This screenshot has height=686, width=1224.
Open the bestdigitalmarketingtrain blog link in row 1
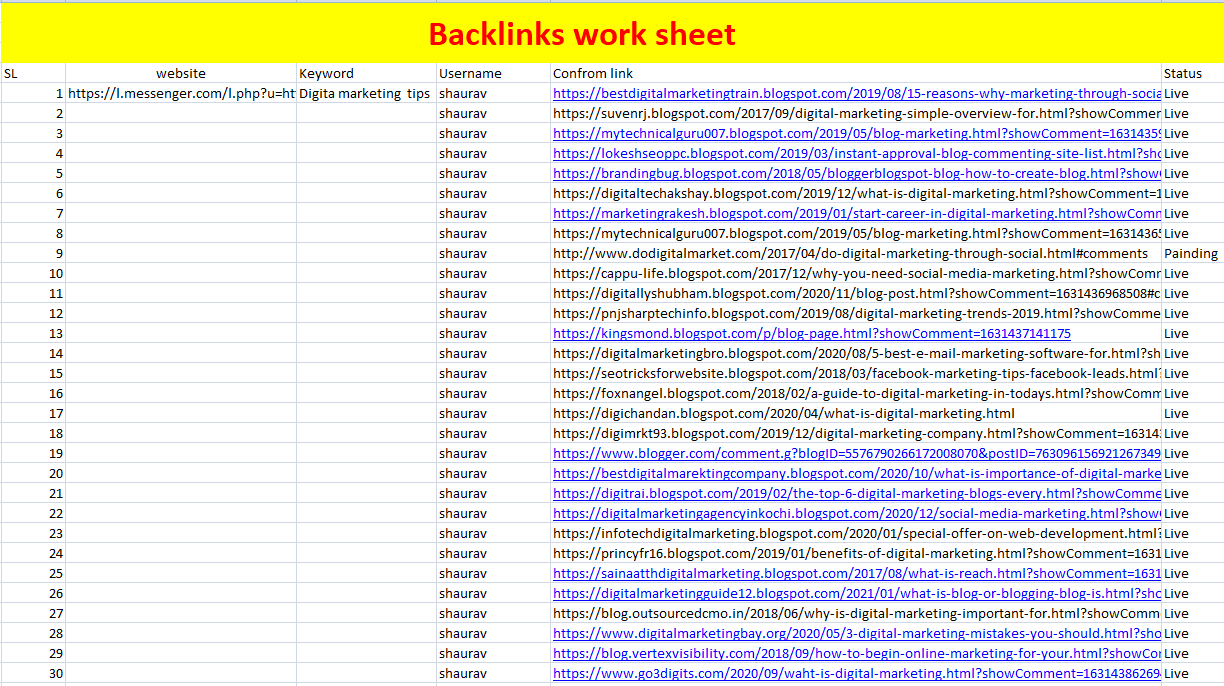pyautogui.click(x=855, y=93)
